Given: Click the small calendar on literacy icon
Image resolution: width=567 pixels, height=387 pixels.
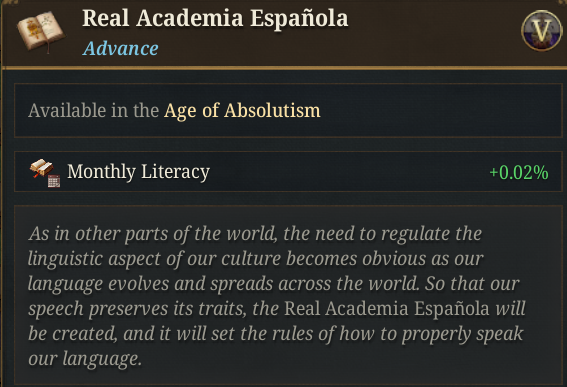Looking at the screenshot, I should (x=54, y=181).
